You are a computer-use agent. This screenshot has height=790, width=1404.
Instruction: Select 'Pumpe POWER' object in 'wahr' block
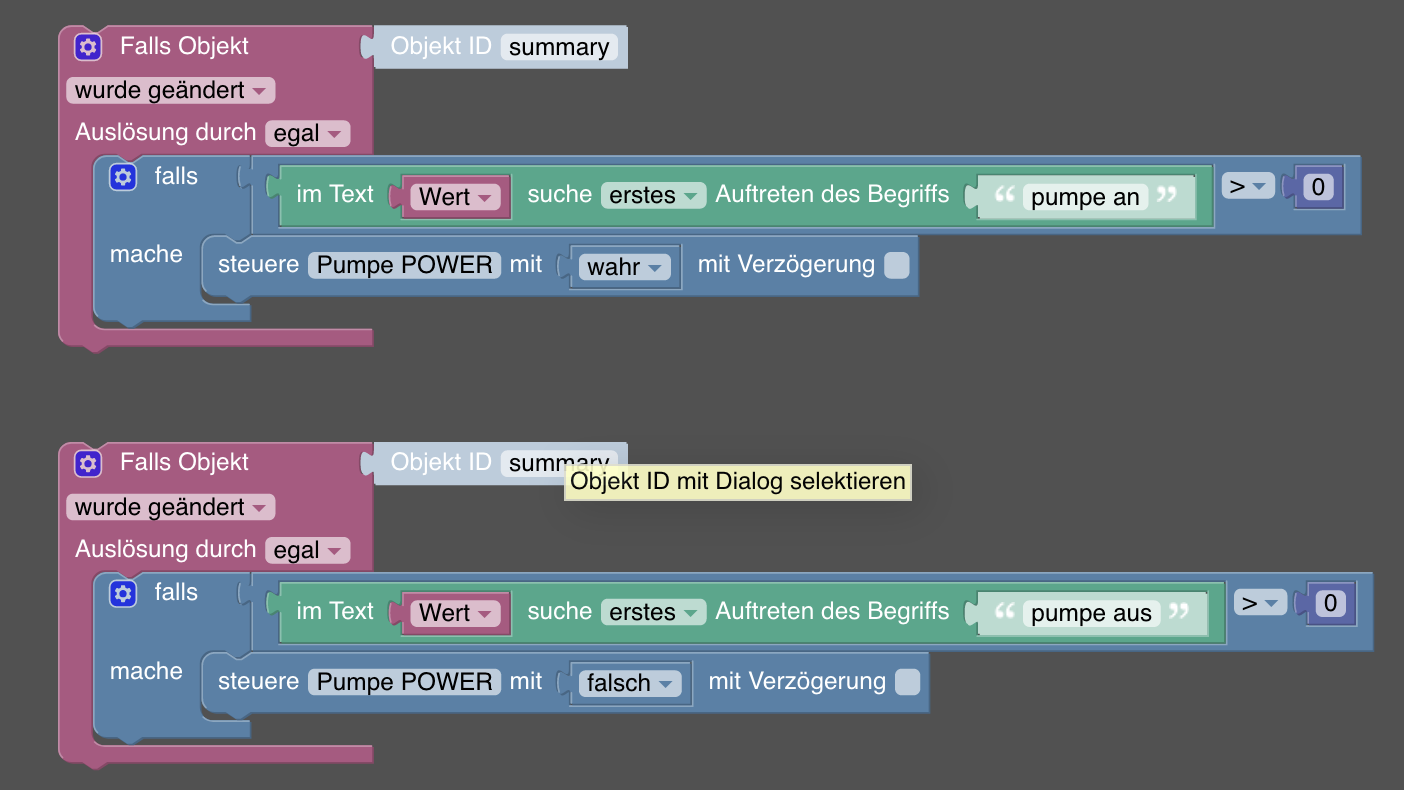click(405, 265)
